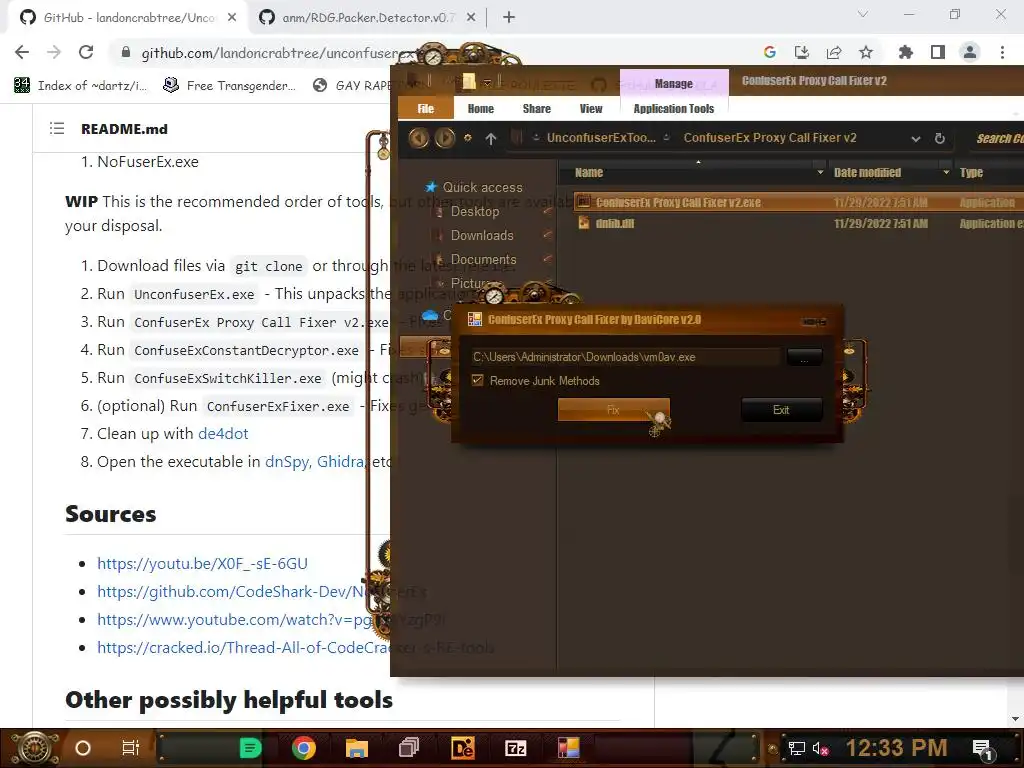Open Cortana search circle on taskbar

click(x=83, y=748)
